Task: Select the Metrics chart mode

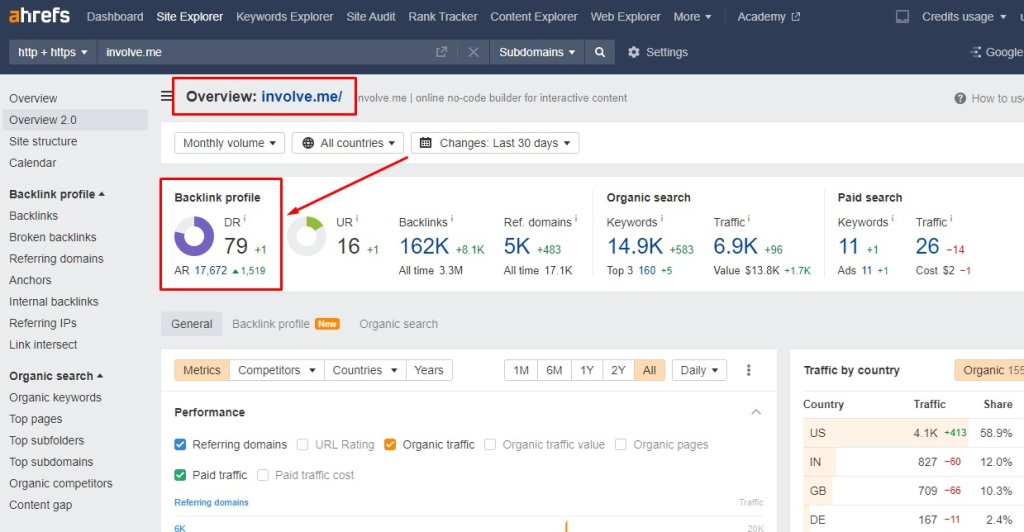Action: [x=202, y=370]
